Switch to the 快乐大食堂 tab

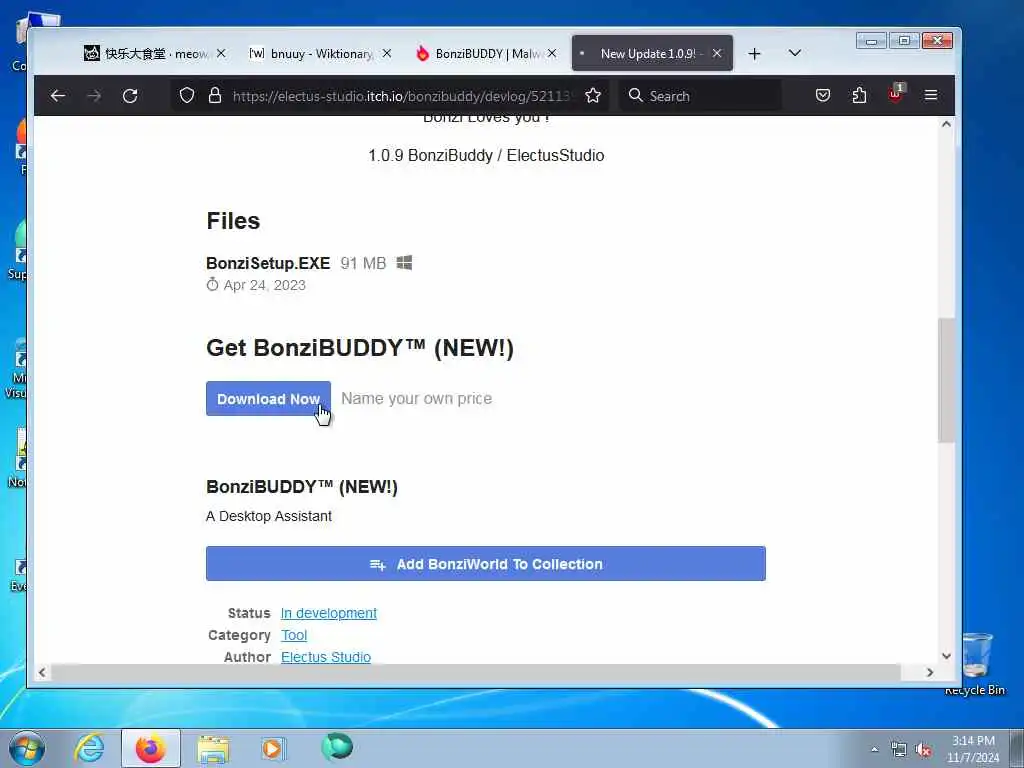[153, 54]
